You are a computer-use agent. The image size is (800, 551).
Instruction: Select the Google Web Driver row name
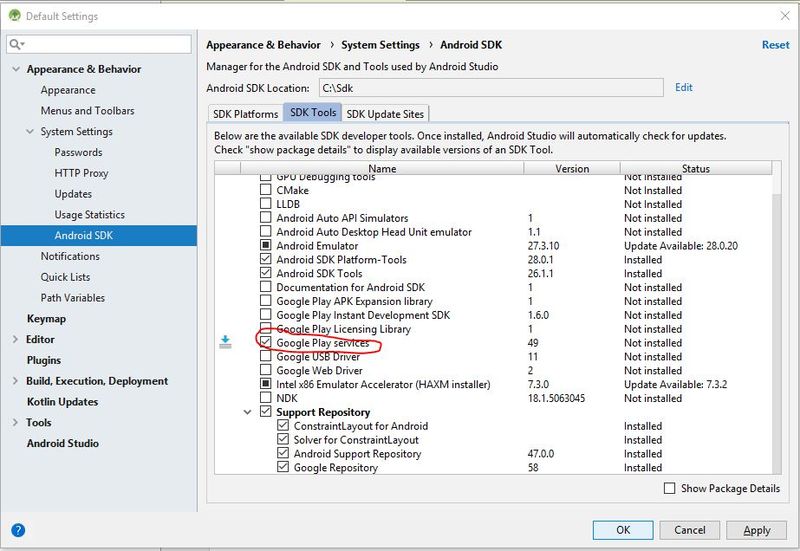click(x=319, y=370)
